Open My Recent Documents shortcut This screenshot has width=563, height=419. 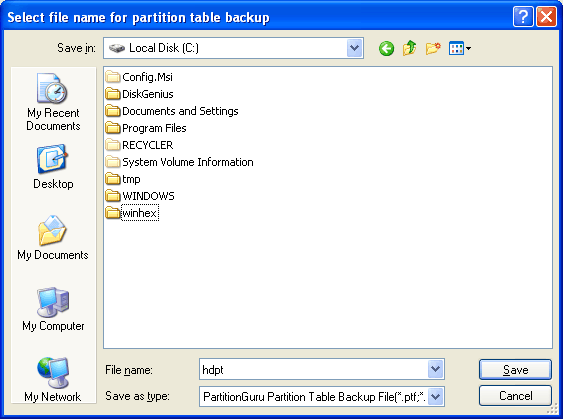click(x=53, y=102)
